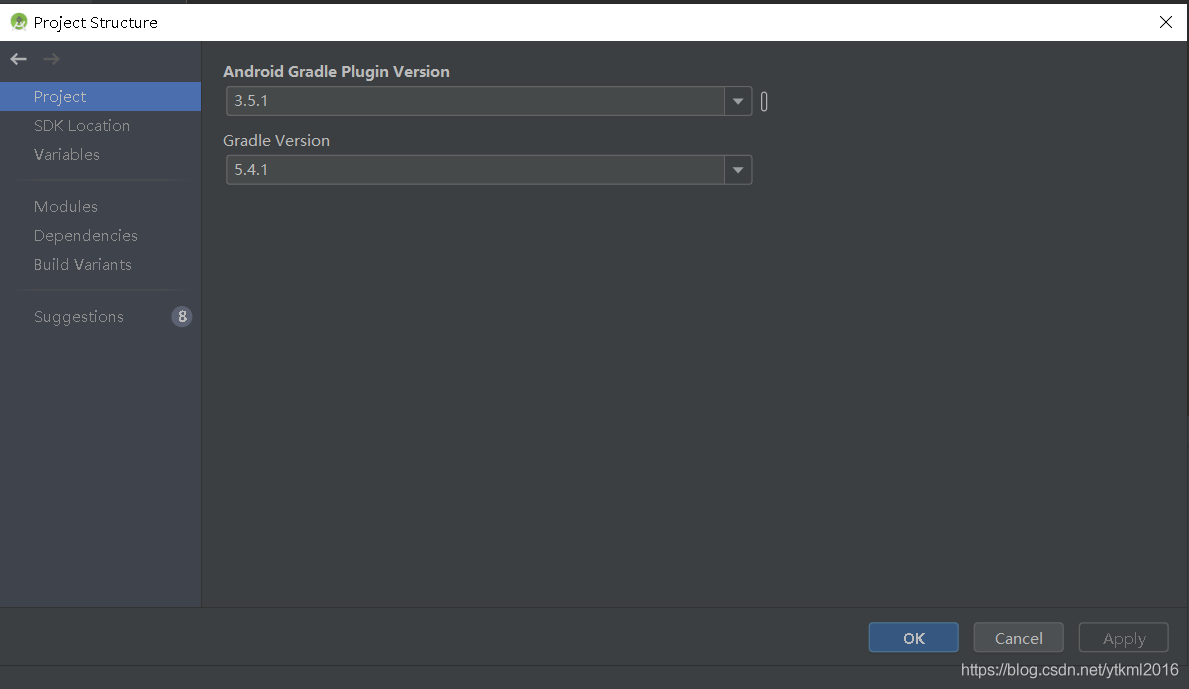
Task: Click into the Gradle version field showing 5.4.1
Action: (x=475, y=170)
